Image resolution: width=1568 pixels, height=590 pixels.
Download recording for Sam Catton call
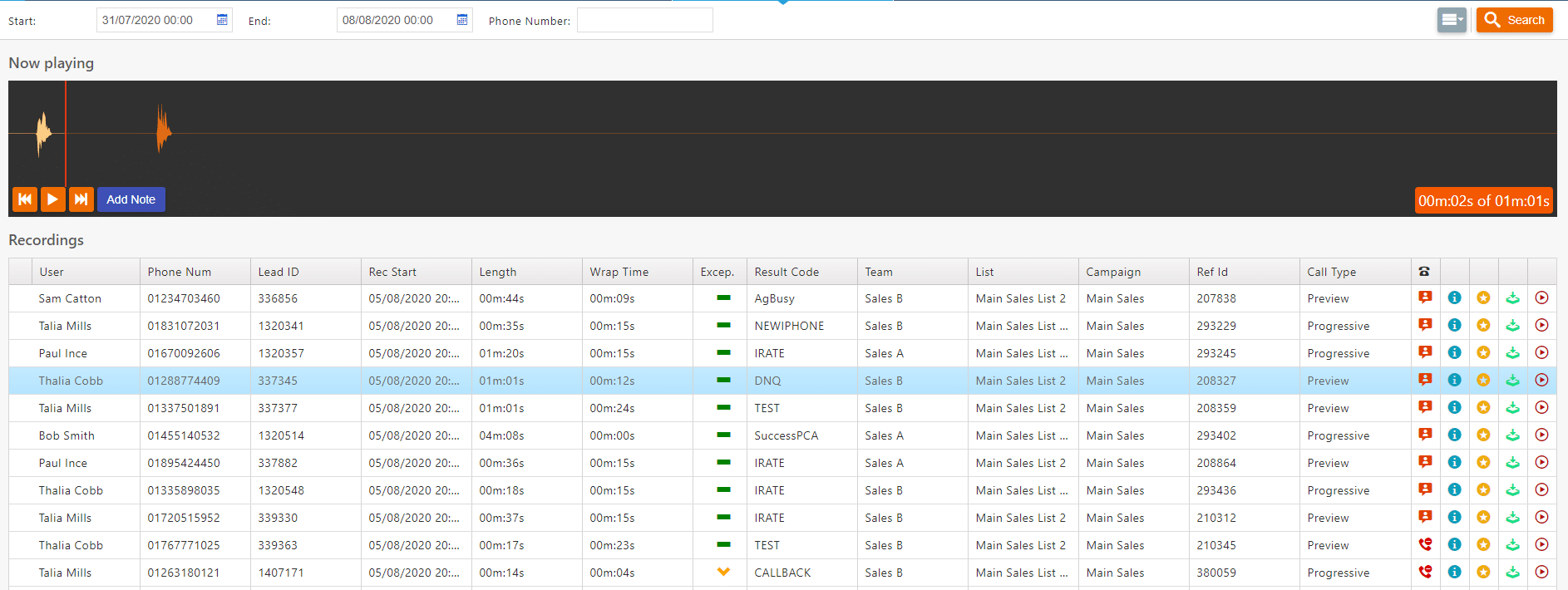coord(1512,297)
